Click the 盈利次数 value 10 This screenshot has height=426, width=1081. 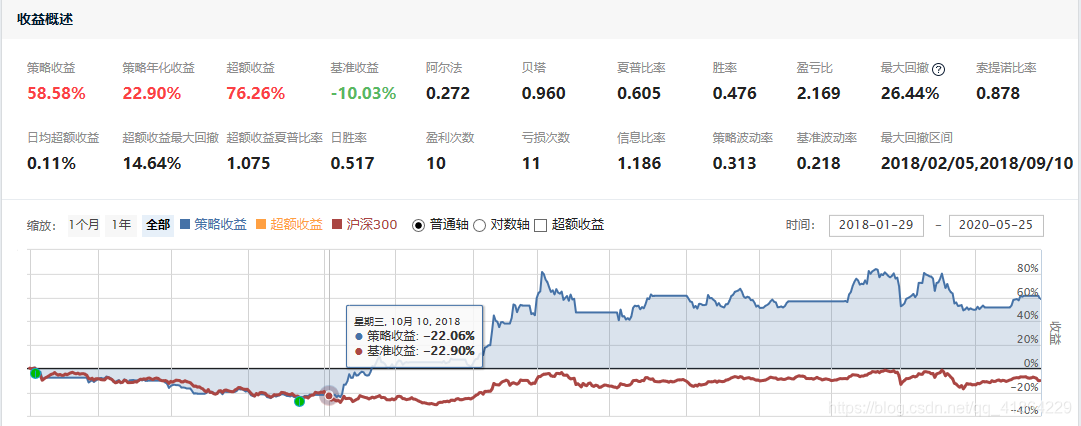(436, 164)
